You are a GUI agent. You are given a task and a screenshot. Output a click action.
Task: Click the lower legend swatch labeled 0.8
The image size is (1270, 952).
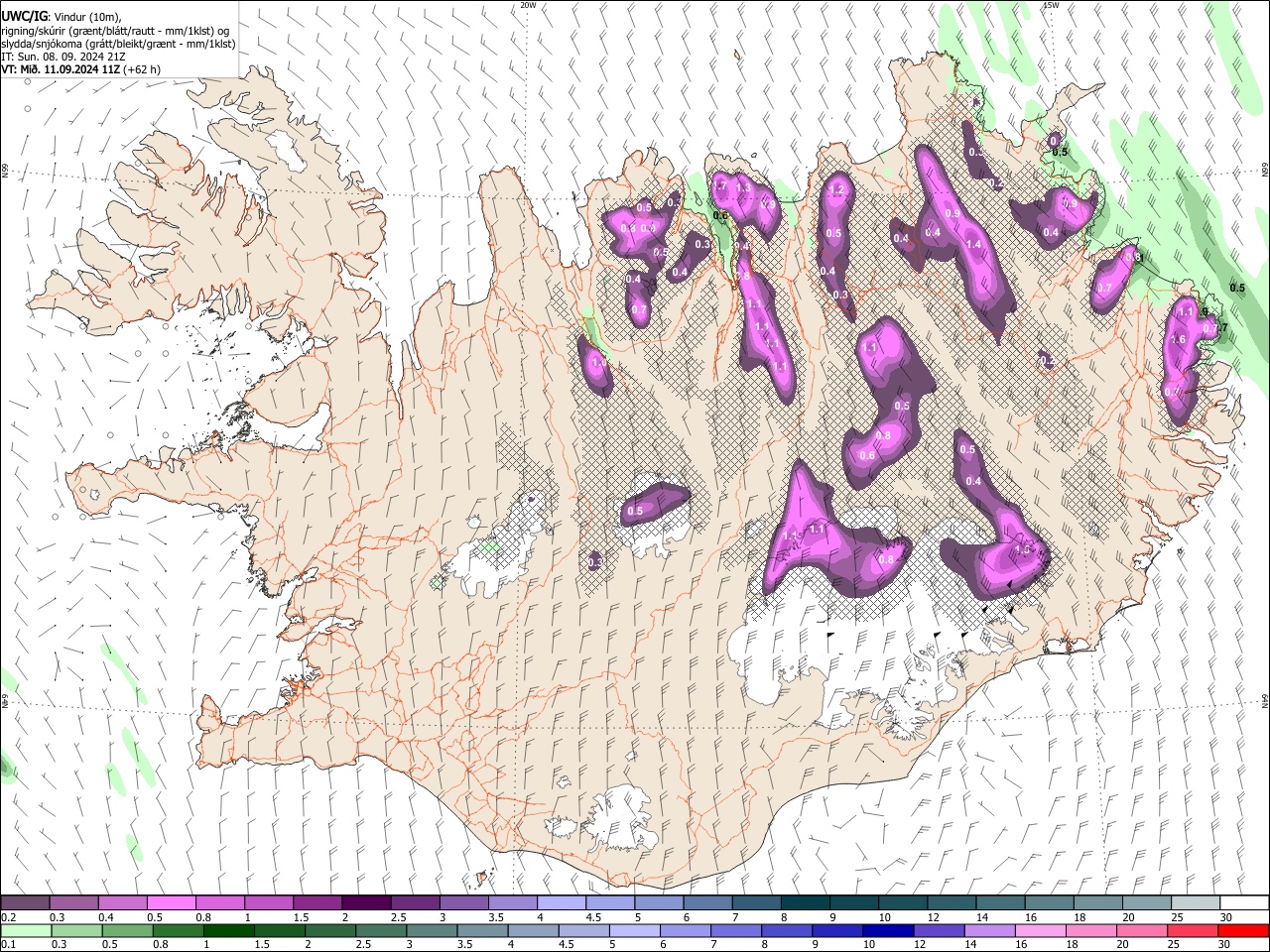click(x=179, y=930)
